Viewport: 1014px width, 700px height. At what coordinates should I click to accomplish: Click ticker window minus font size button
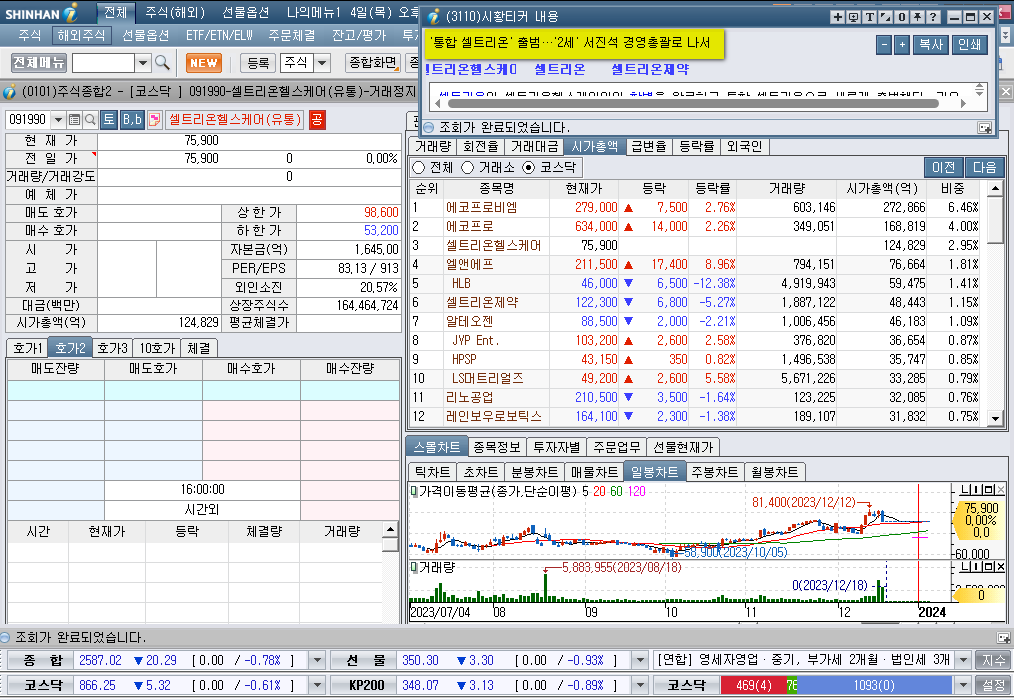tap(884, 45)
